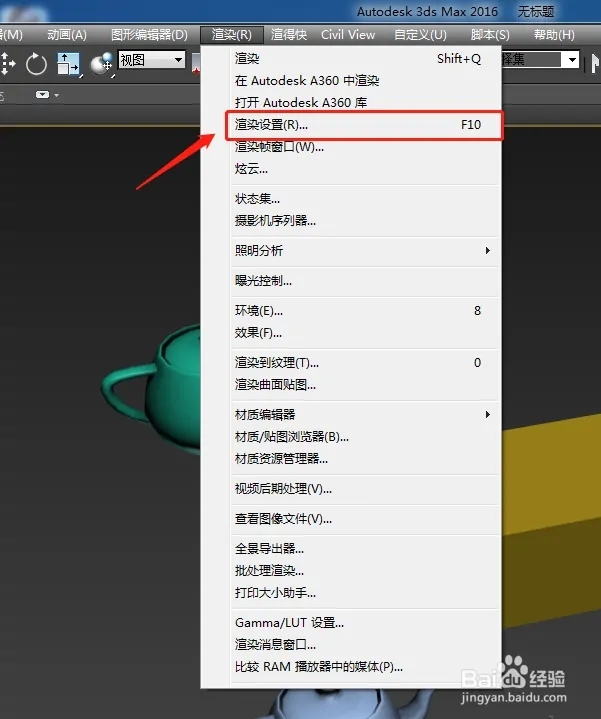Open 摄影机序列器...
601x719 pixels.
pyautogui.click(x=365, y=221)
